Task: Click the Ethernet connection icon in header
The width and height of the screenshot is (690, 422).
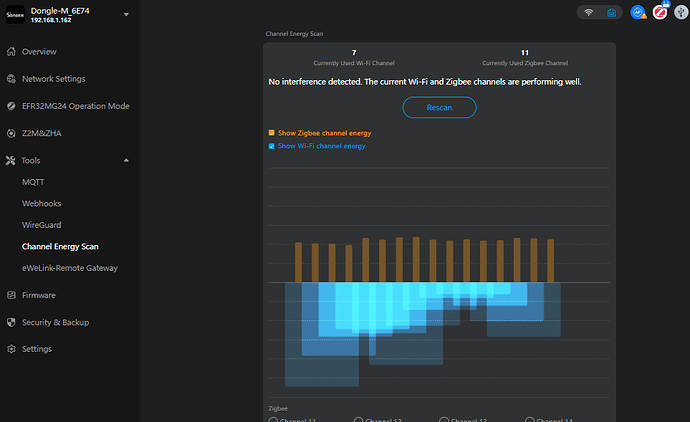Action: 609,13
